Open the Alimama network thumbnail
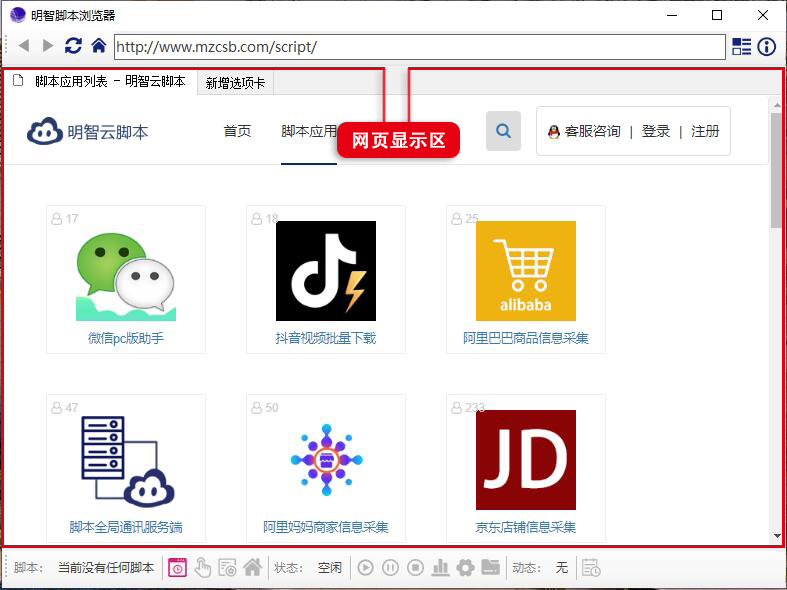The height and width of the screenshot is (590, 787). (x=326, y=460)
